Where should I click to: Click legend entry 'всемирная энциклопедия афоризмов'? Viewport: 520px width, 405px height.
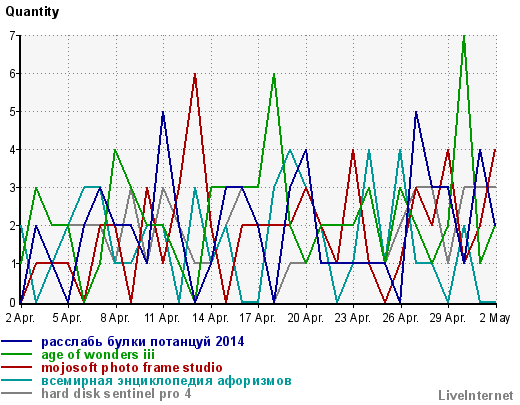click(x=166, y=381)
